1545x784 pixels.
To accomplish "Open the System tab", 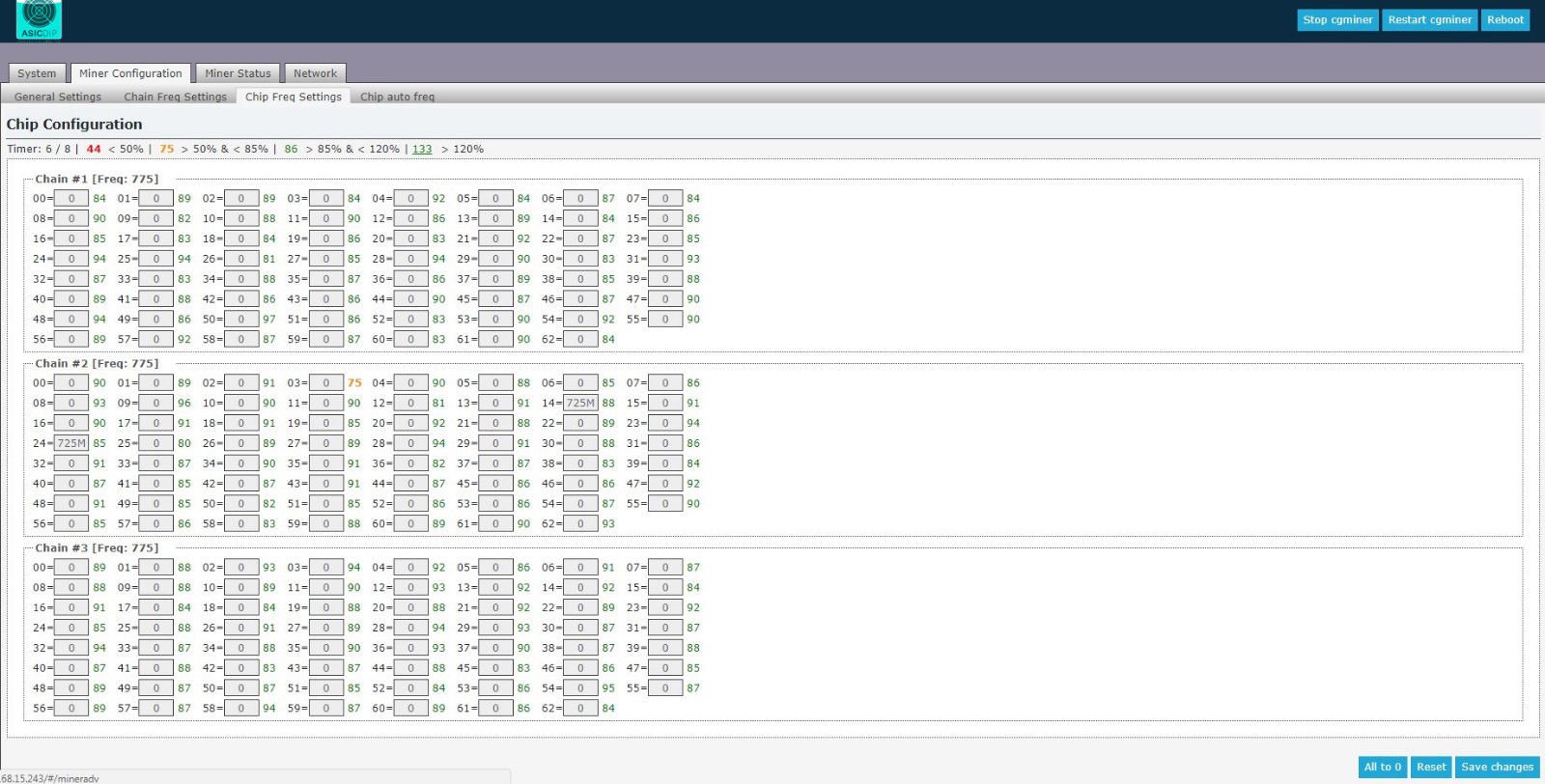I will 37,73.
